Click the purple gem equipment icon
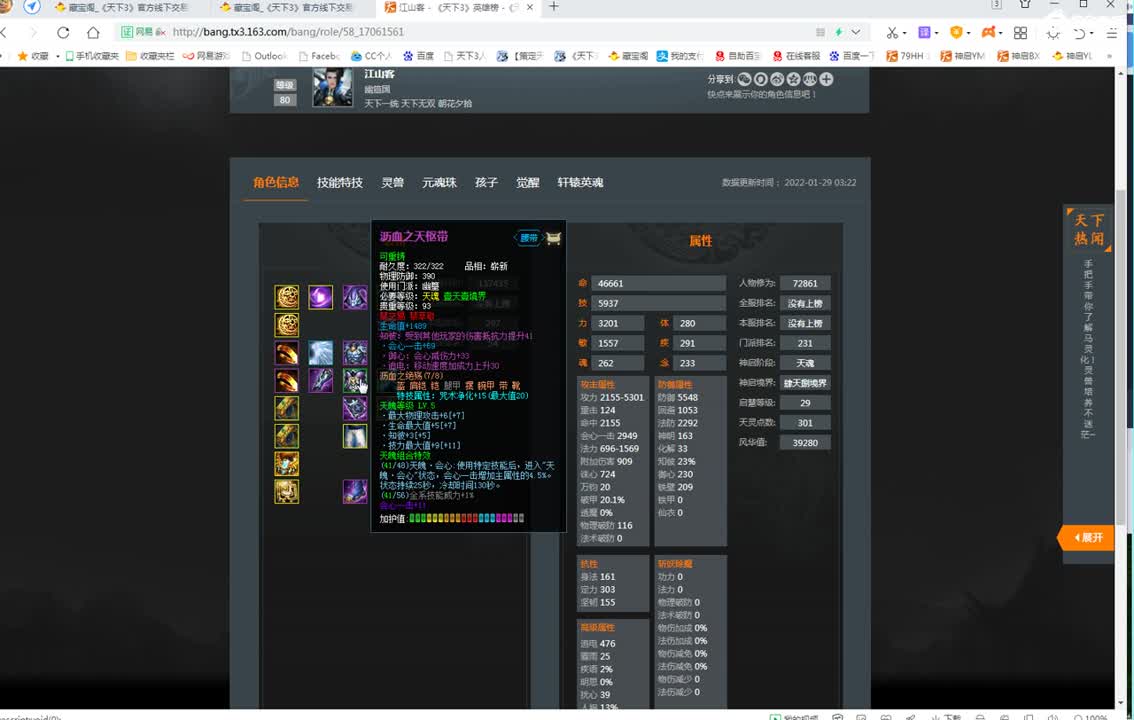The width and height of the screenshot is (1134, 720). coord(320,297)
